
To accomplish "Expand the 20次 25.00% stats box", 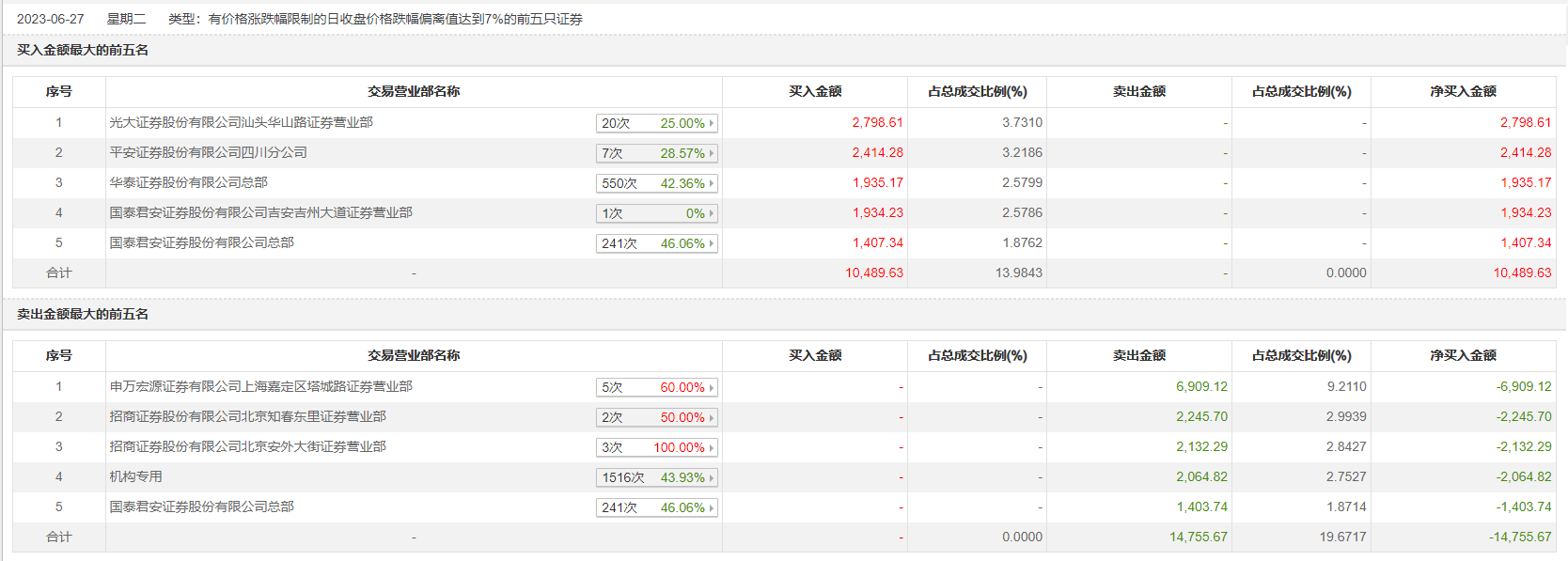I will click(x=657, y=123).
